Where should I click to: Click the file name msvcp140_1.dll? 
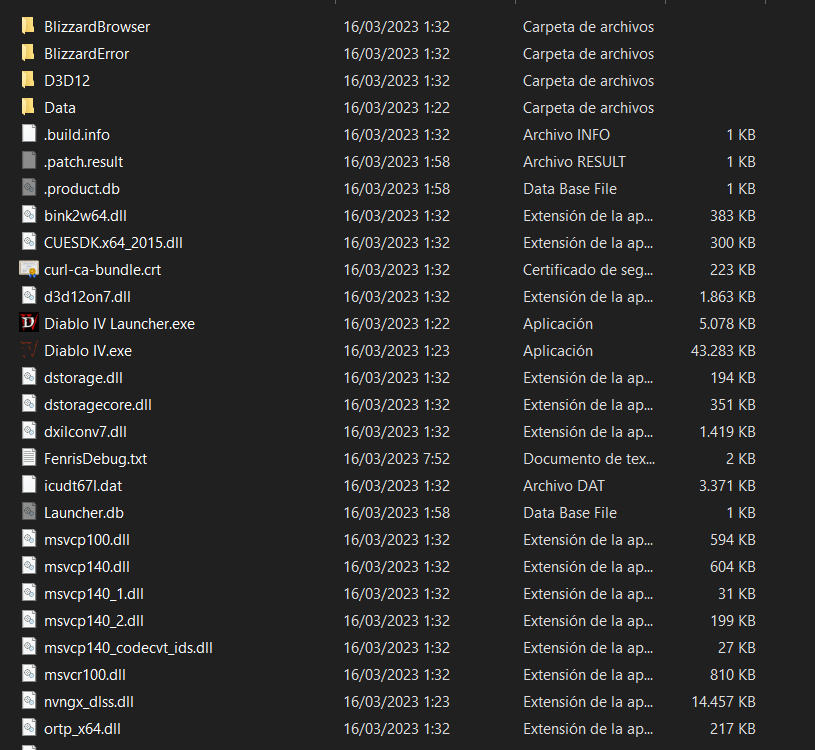94,594
